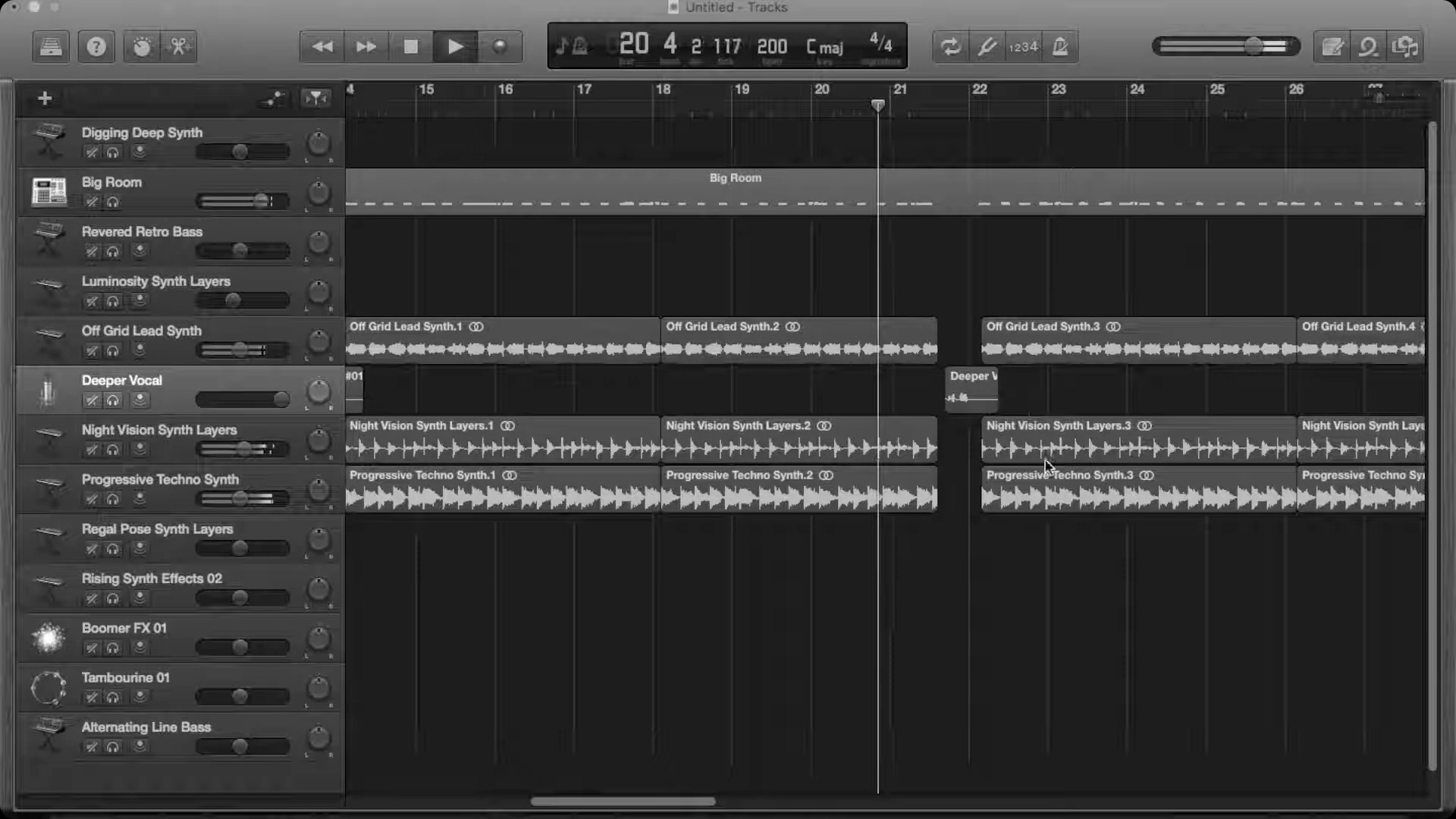Image resolution: width=1456 pixels, height=819 pixels.
Task: Open the Loop Browser
Action: coord(1368,47)
